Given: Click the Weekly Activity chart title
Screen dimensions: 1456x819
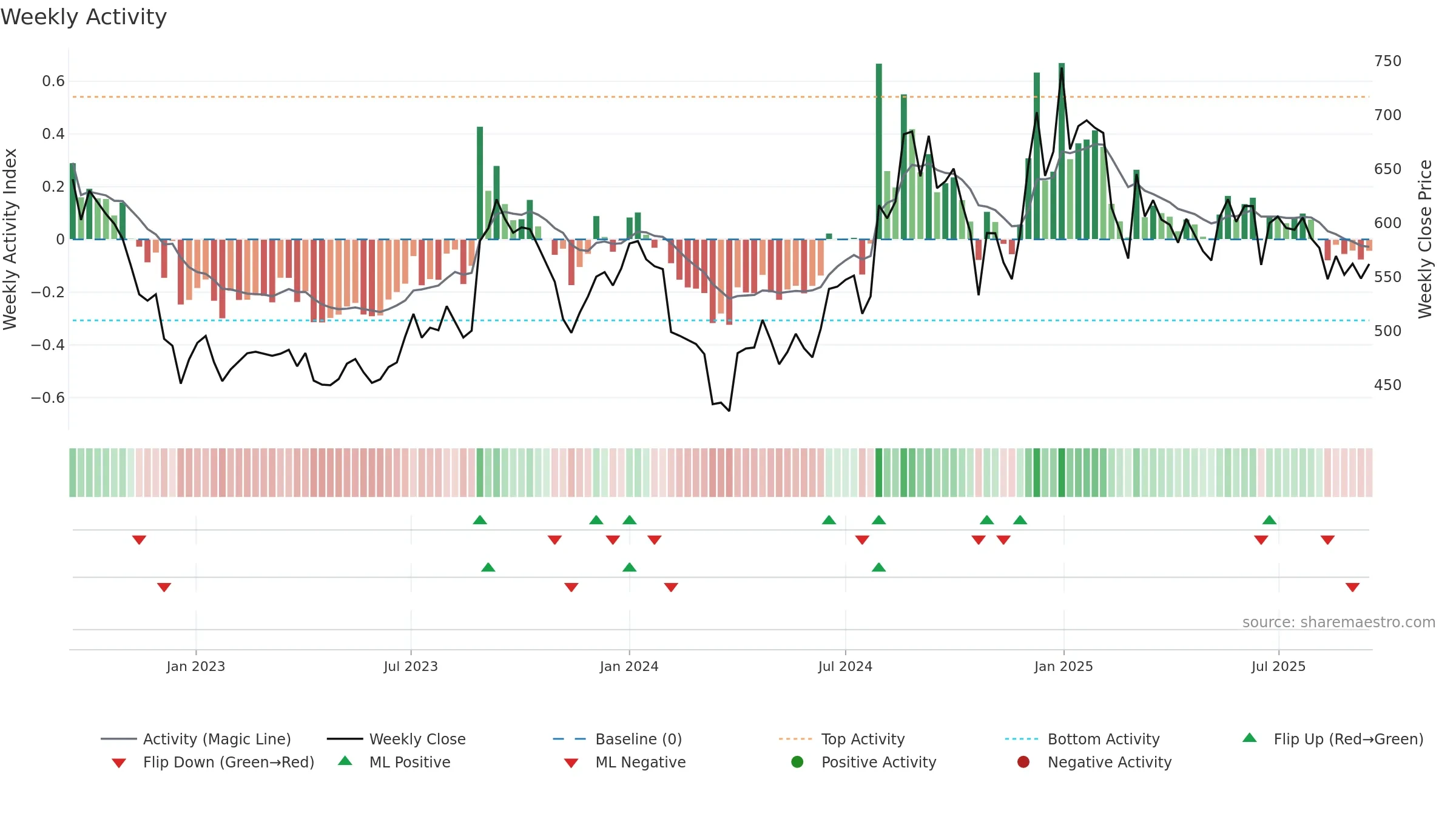Looking at the screenshot, I should [x=84, y=17].
